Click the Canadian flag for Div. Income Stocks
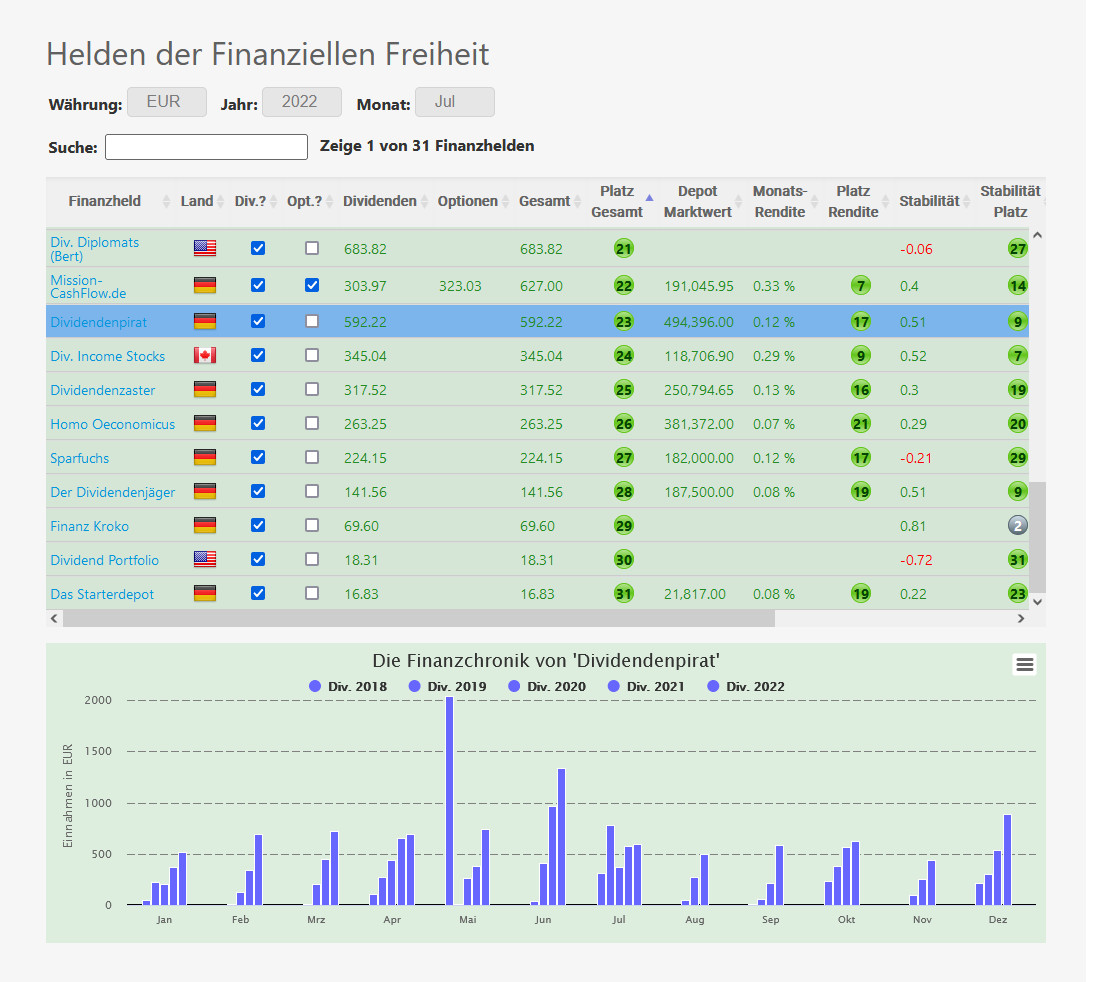The width and height of the screenshot is (1097, 982). coord(204,356)
